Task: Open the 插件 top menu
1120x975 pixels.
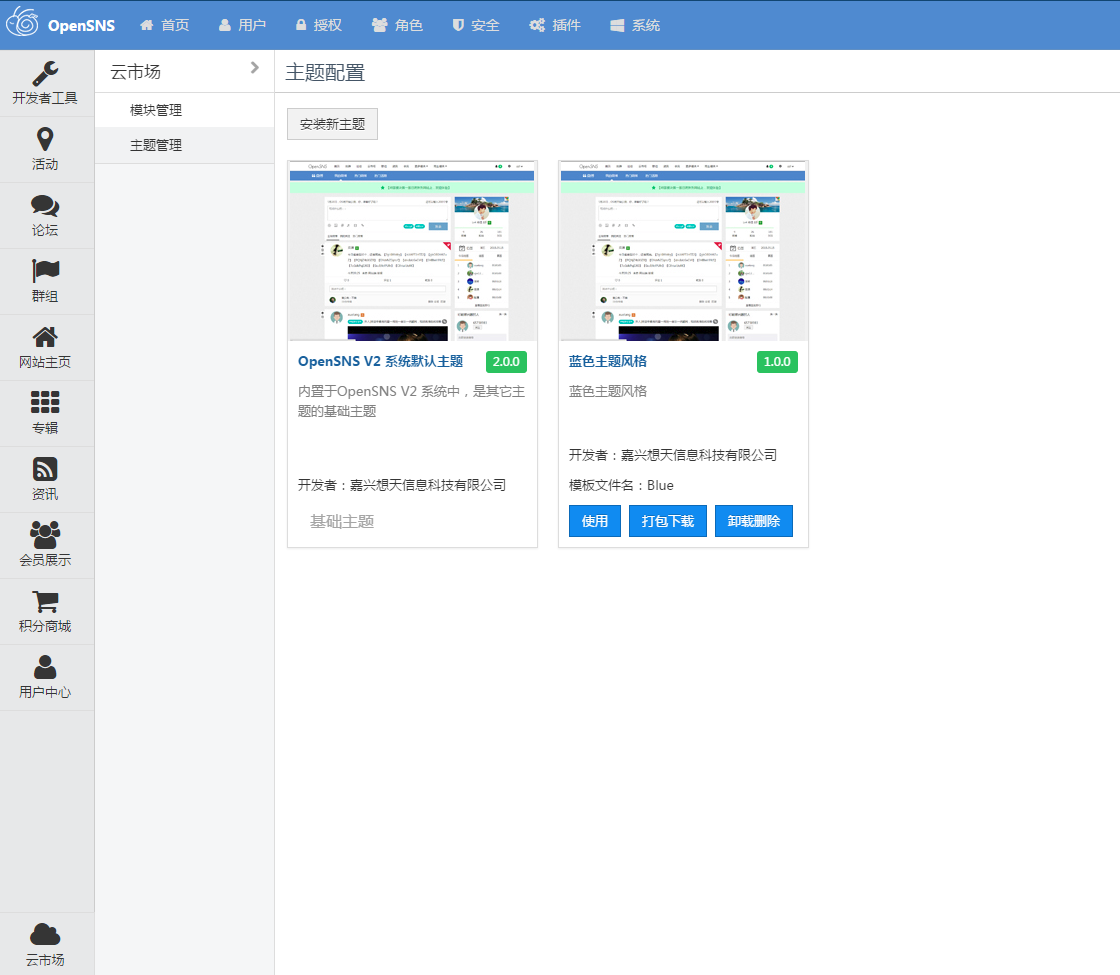Action: (555, 25)
